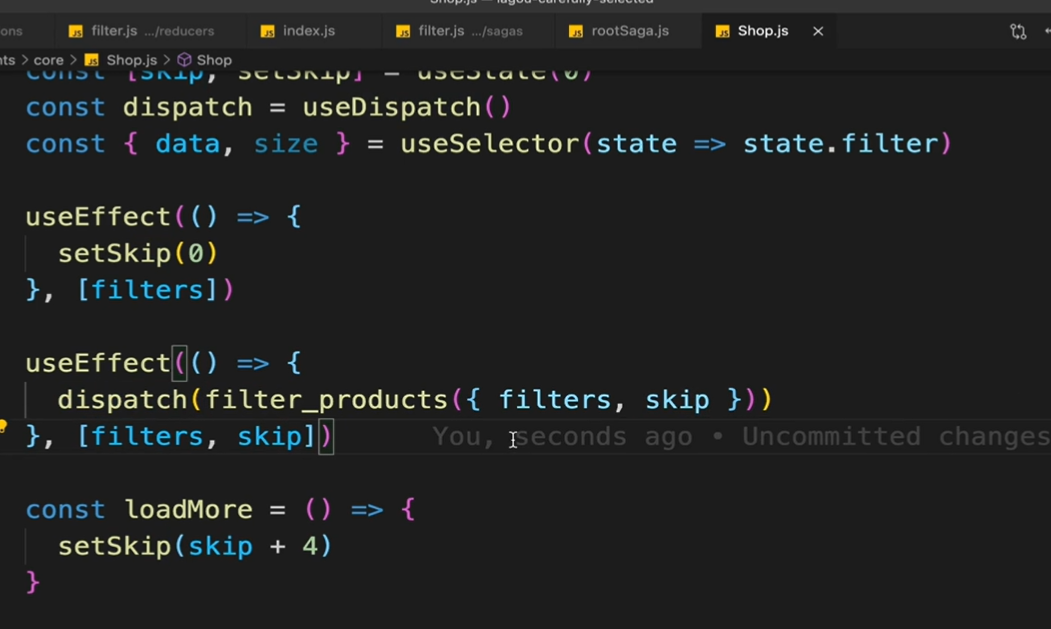Click the dispatch constant declaration name
This screenshot has width=1051, height=629.
(188, 107)
